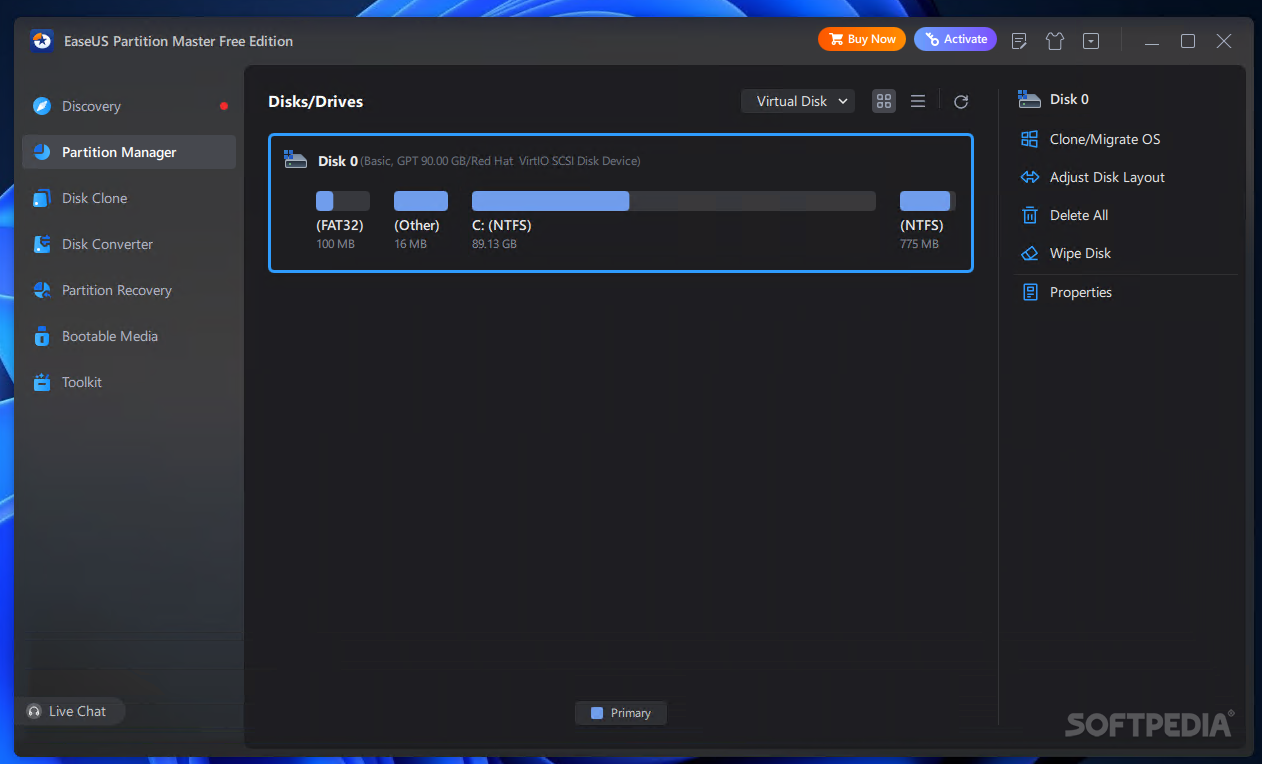This screenshot has height=764, width=1262.
Task: Click the Discovery compass icon
Action: (x=41, y=106)
